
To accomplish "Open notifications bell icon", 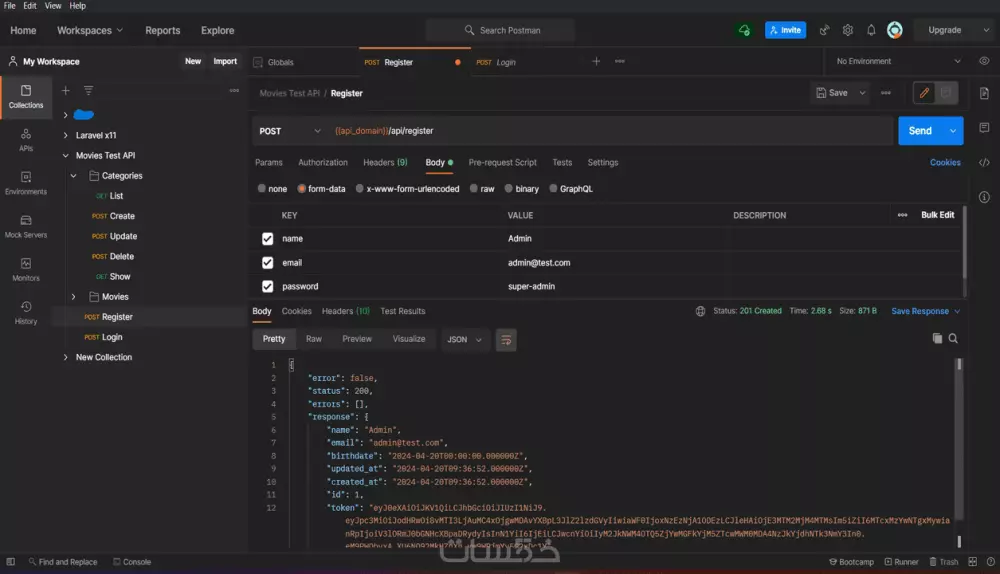I will click(x=871, y=30).
